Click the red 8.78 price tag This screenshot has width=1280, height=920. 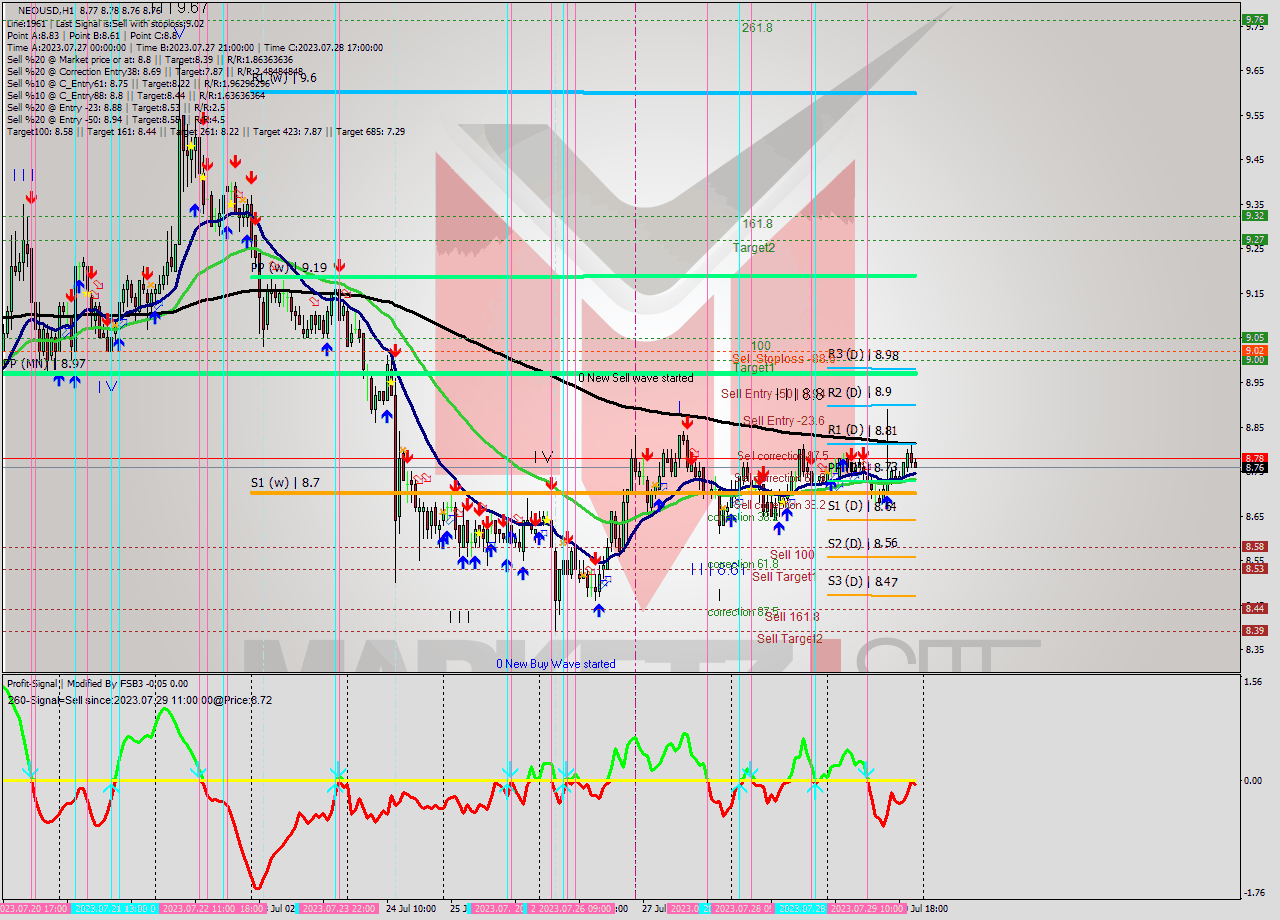click(1254, 457)
